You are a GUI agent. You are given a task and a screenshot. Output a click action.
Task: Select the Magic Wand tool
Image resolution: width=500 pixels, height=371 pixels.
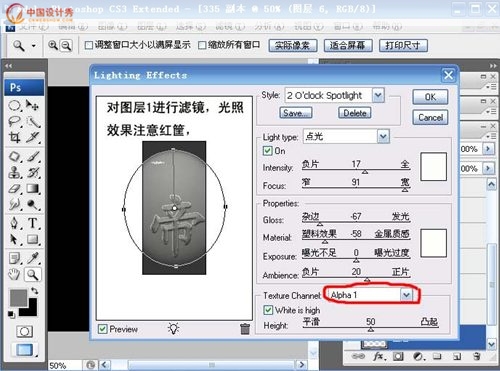click(x=32, y=122)
